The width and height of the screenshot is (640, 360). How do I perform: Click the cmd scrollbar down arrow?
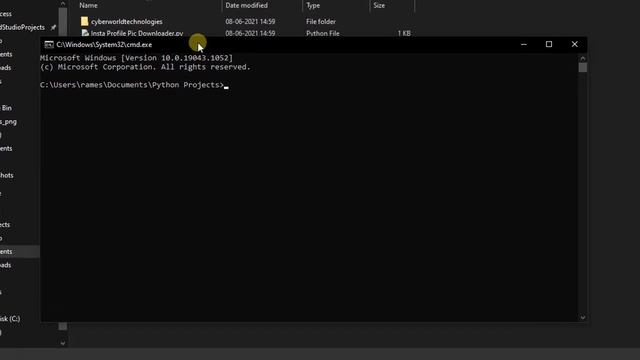point(582,317)
